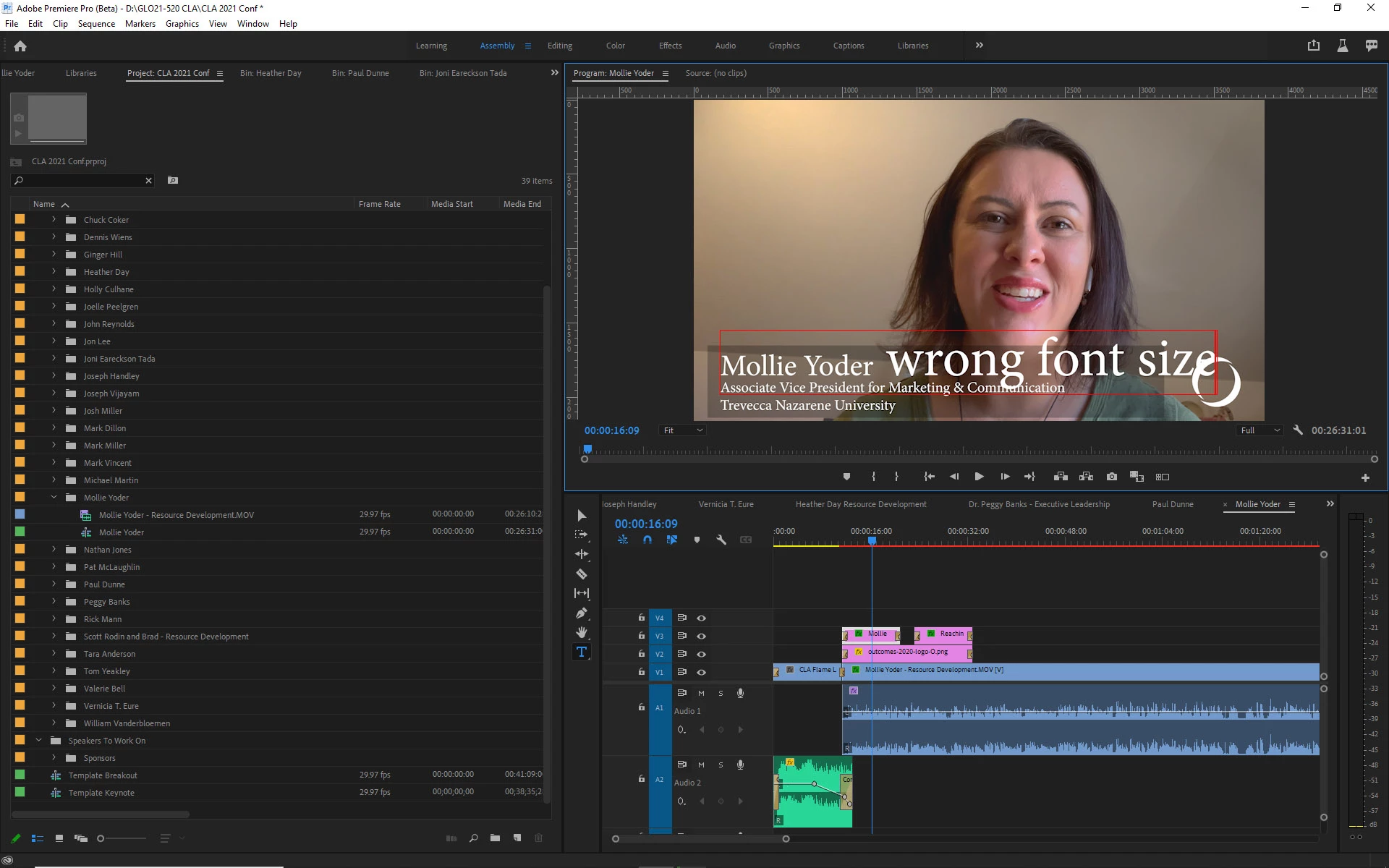
Task: Select the Razor tool
Action: pyautogui.click(x=581, y=574)
